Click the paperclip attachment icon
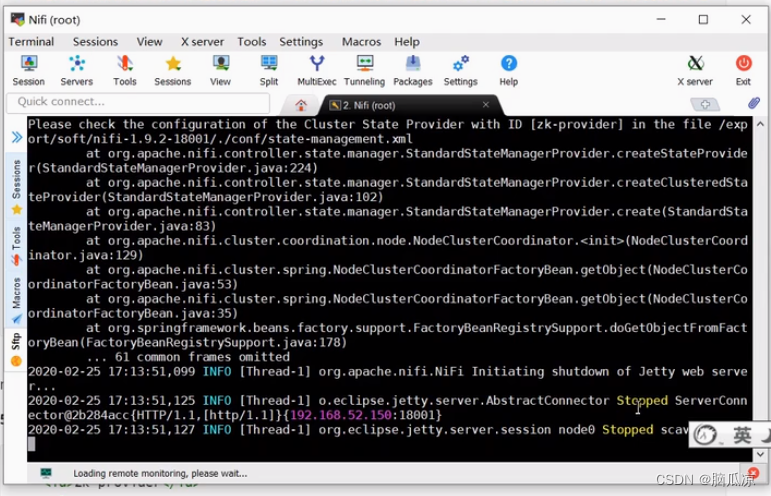This screenshot has height=496, width=771. [x=754, y=103]
